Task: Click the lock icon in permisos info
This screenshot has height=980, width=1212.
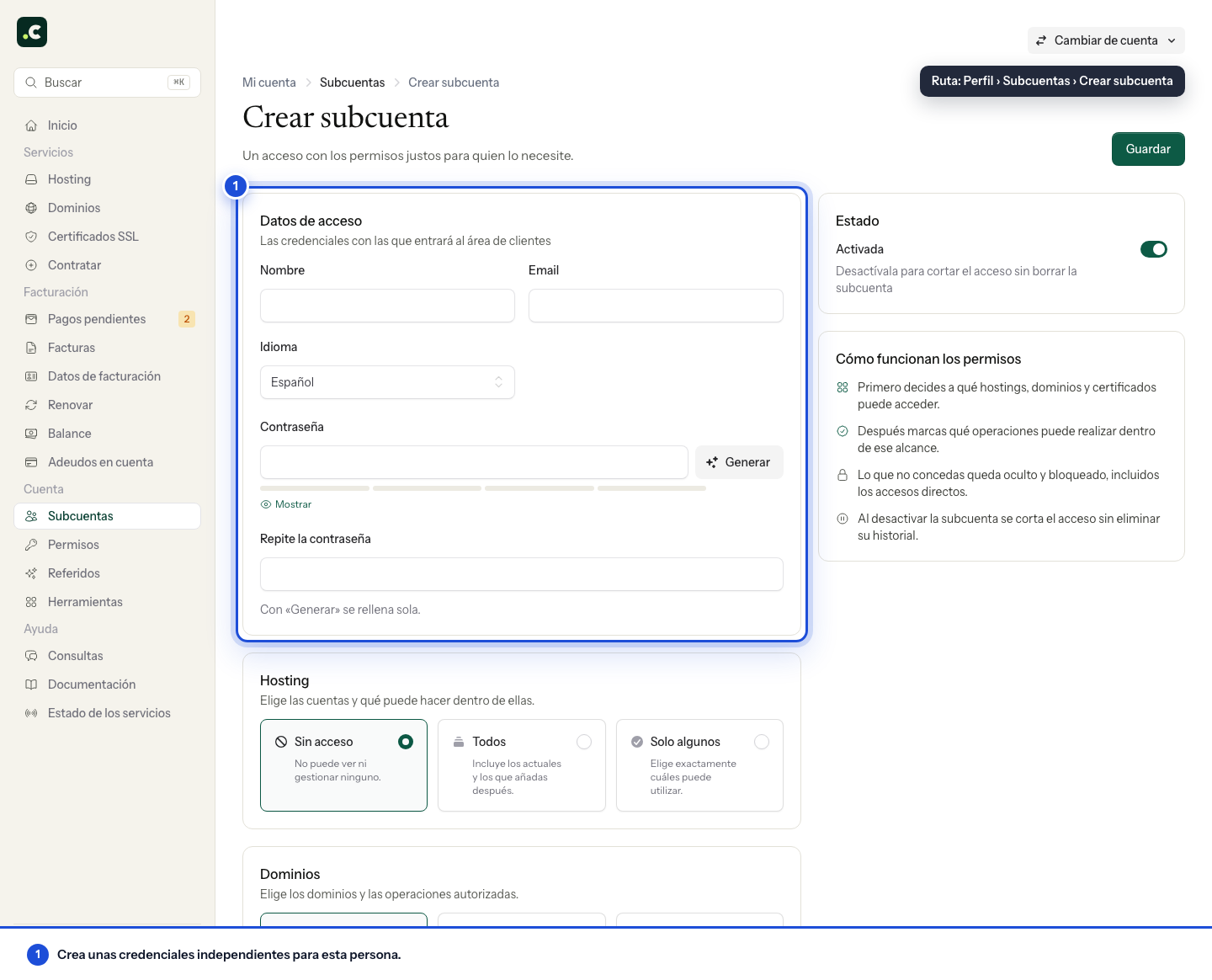Action: [843, 475]
